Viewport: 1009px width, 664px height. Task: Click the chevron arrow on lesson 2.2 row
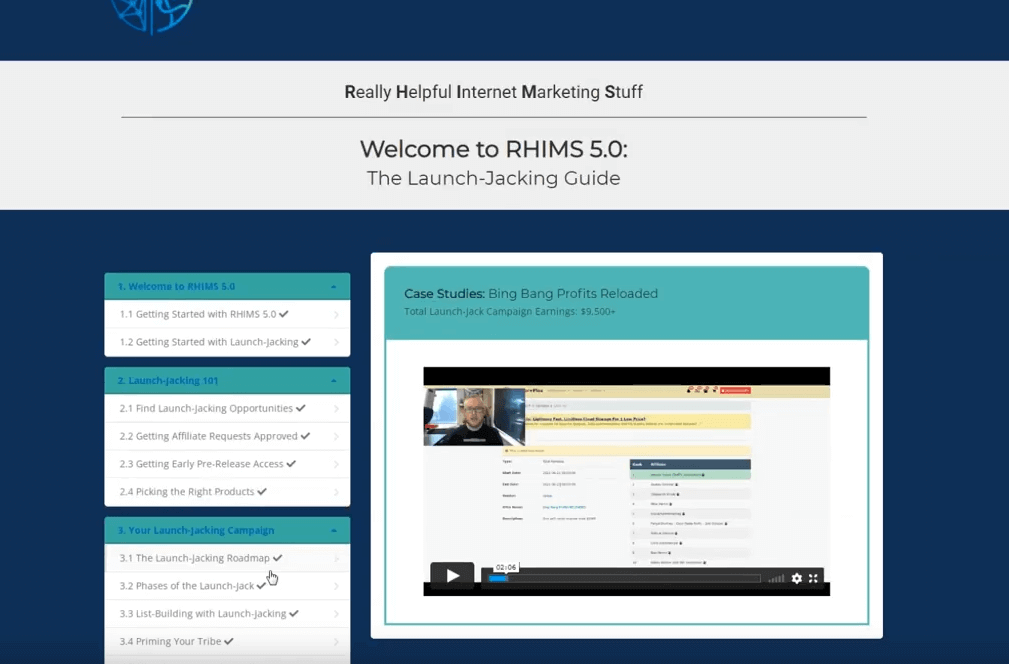tap(337, 436)
